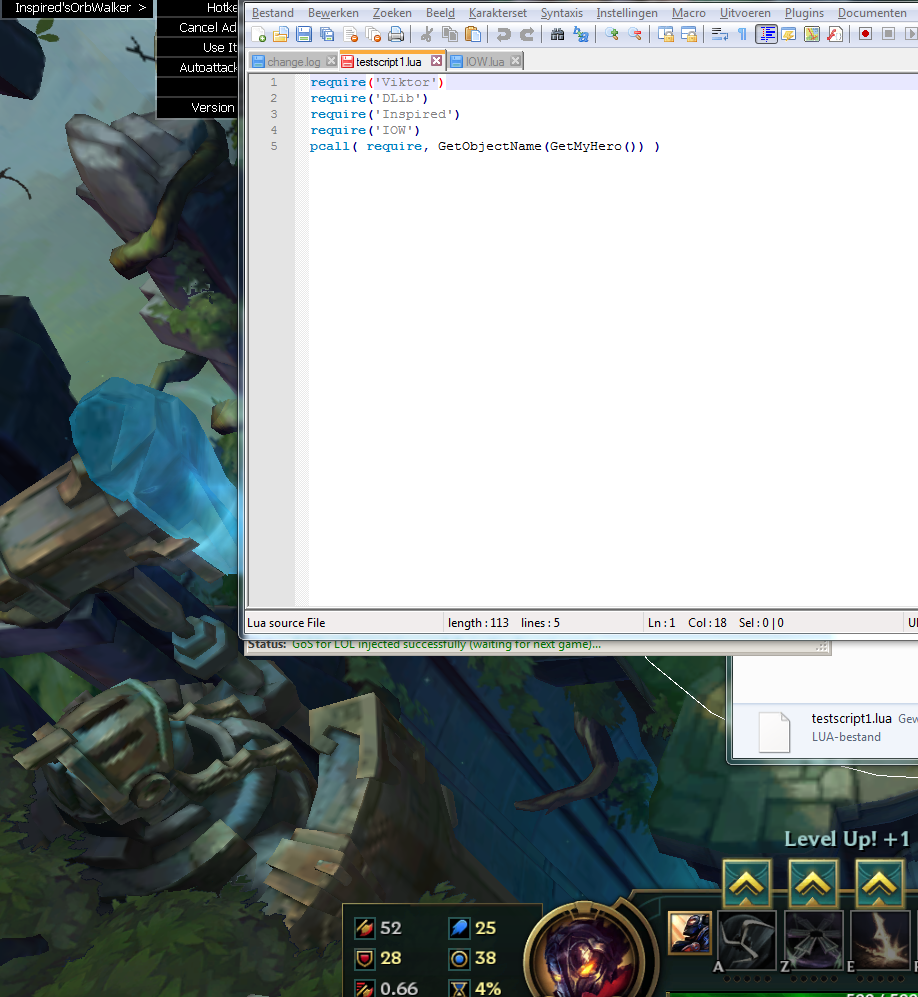Open the Bestand menu

(273, 13)
